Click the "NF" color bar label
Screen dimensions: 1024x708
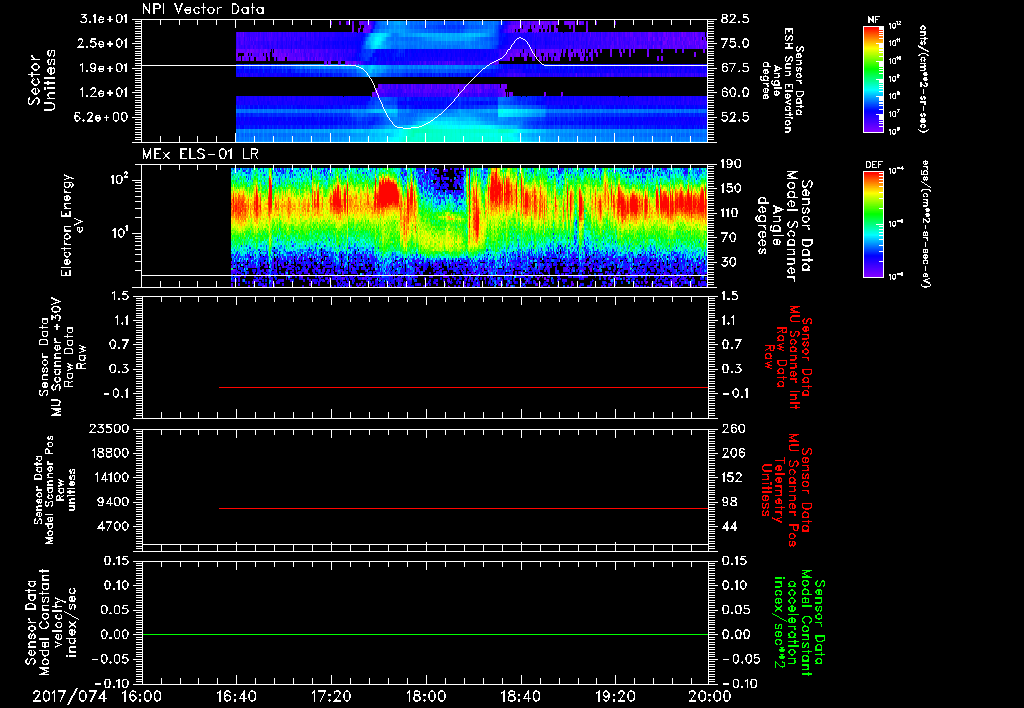[873, 20]
